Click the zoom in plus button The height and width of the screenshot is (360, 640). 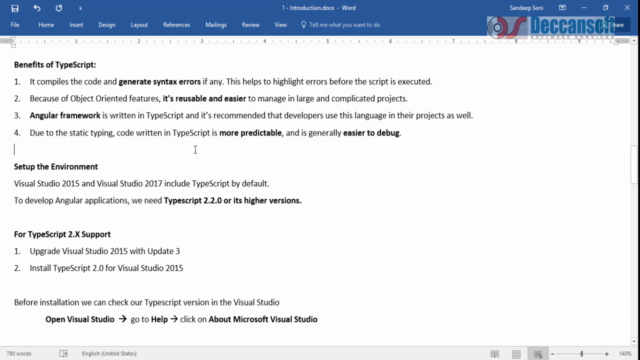607,354
